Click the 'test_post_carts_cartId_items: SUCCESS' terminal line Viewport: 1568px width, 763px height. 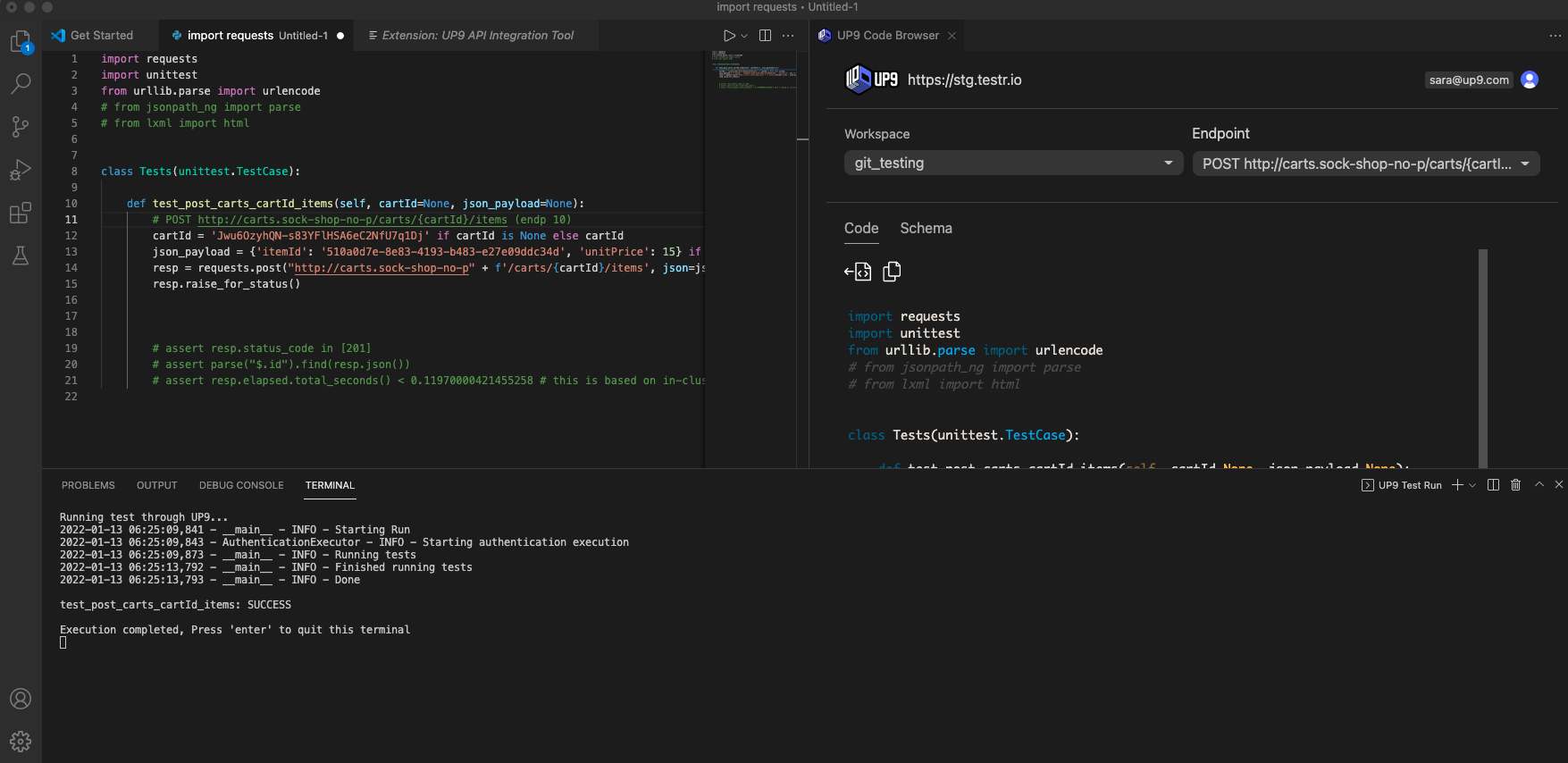click(175, 605)
